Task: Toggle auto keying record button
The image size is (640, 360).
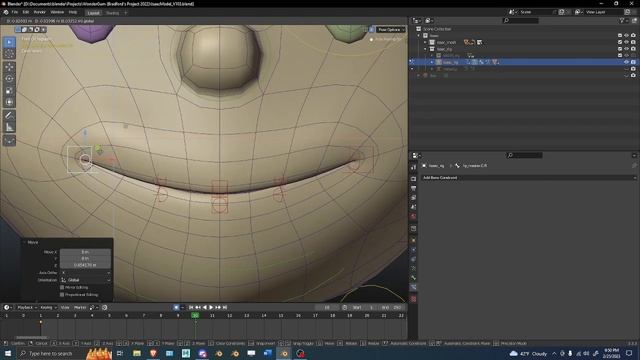Action: coord(176,307)
